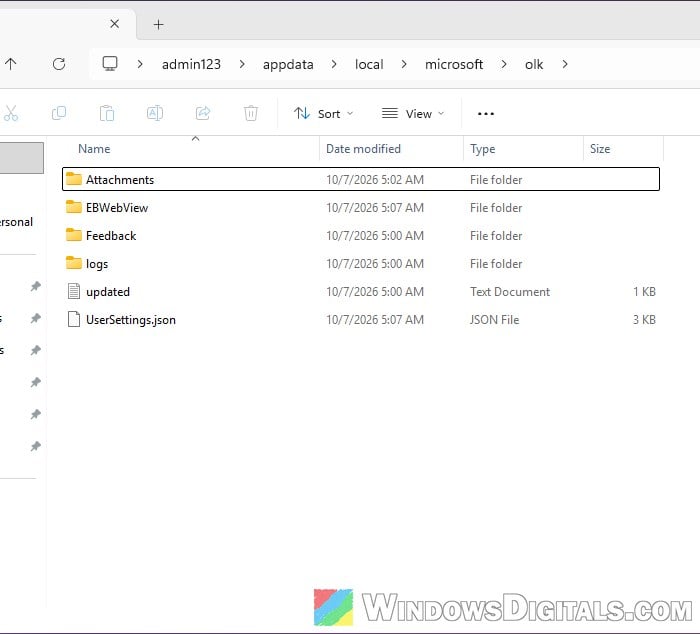Click the JSON File type cell
This screenshot has width=700, height=634.
(495, 320)
